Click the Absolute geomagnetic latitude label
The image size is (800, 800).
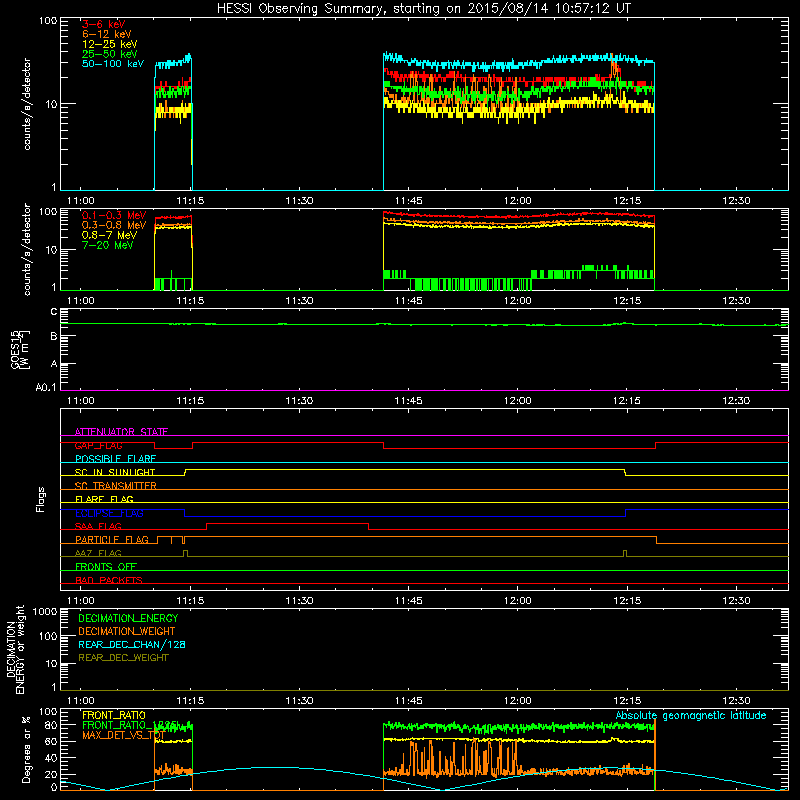[x=691, y=715]
